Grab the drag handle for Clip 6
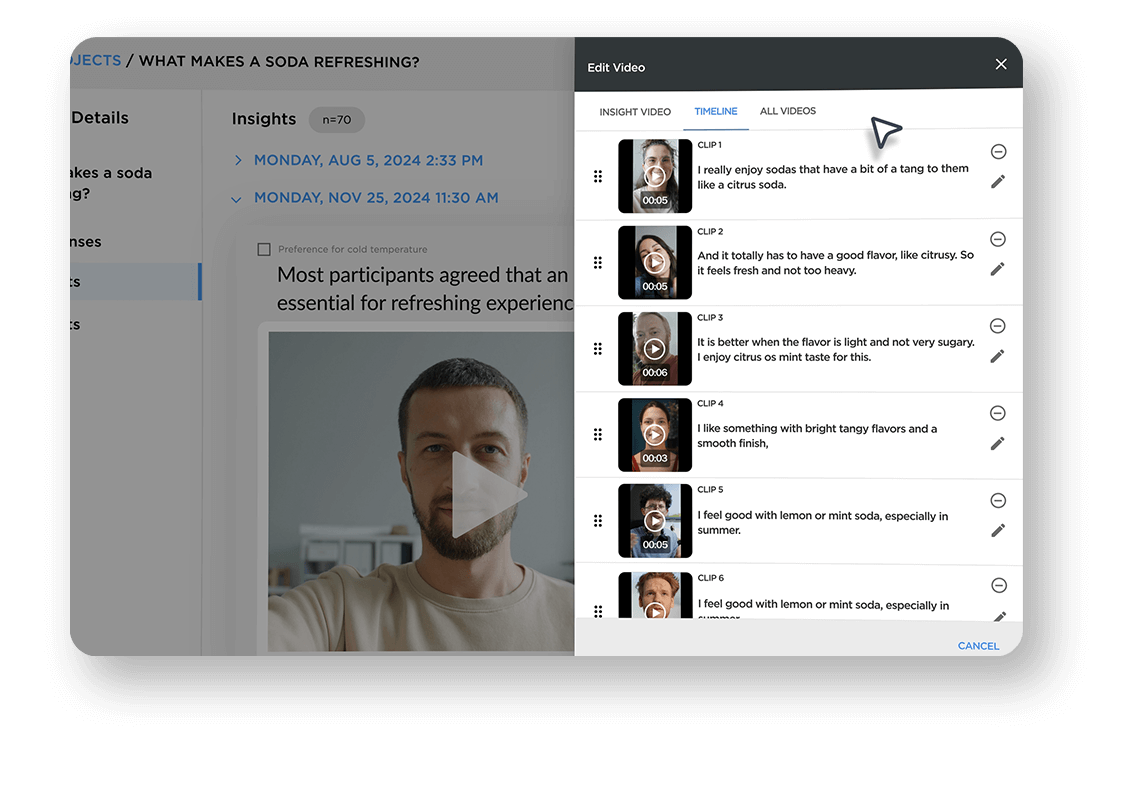The width and height of the screenshot is (1139, 803). tap(598, 611)
